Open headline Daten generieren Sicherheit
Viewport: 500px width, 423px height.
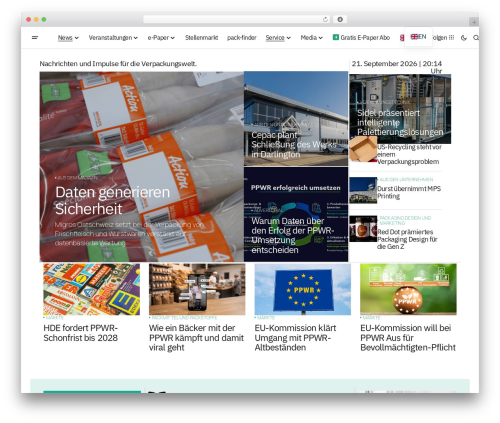112,200
